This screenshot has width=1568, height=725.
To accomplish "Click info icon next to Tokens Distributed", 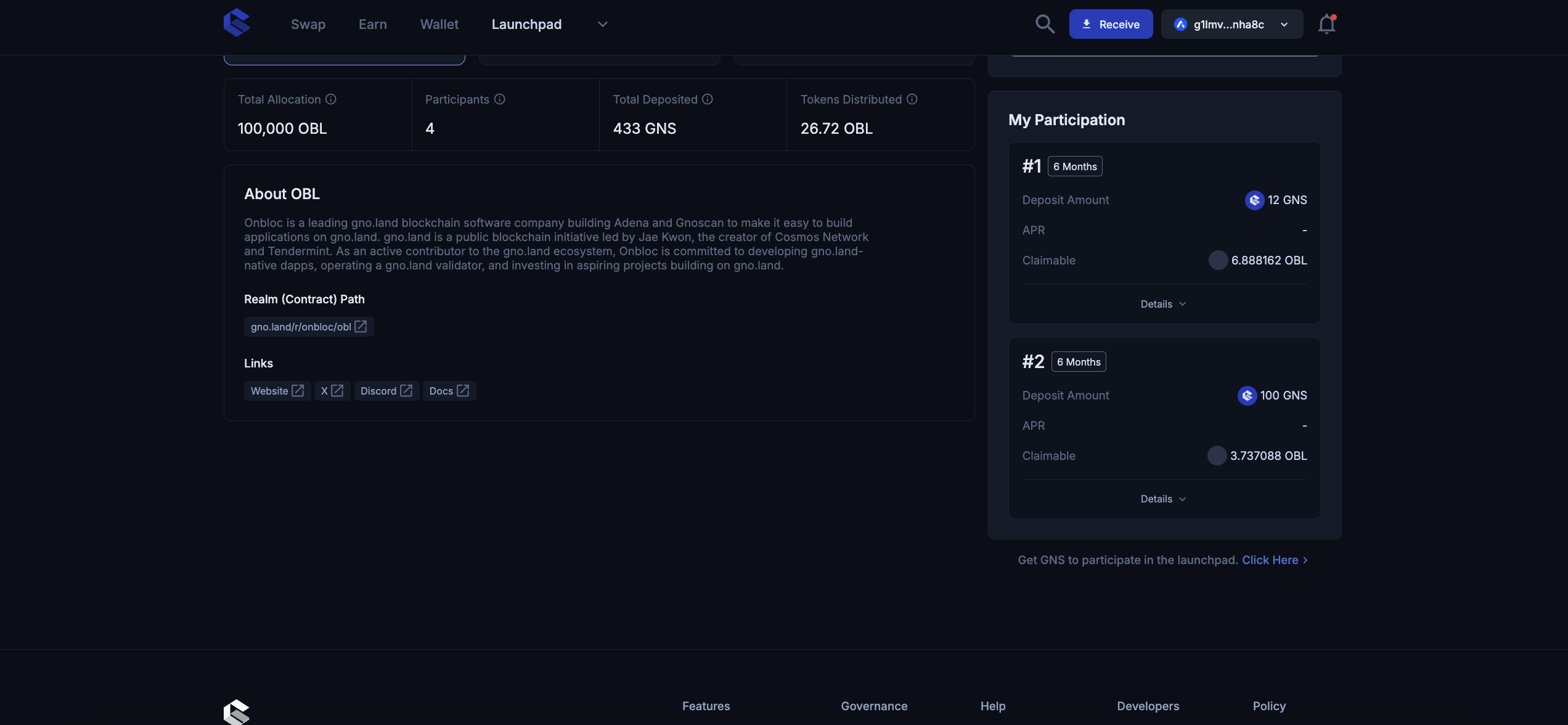I will pos(912,99).
